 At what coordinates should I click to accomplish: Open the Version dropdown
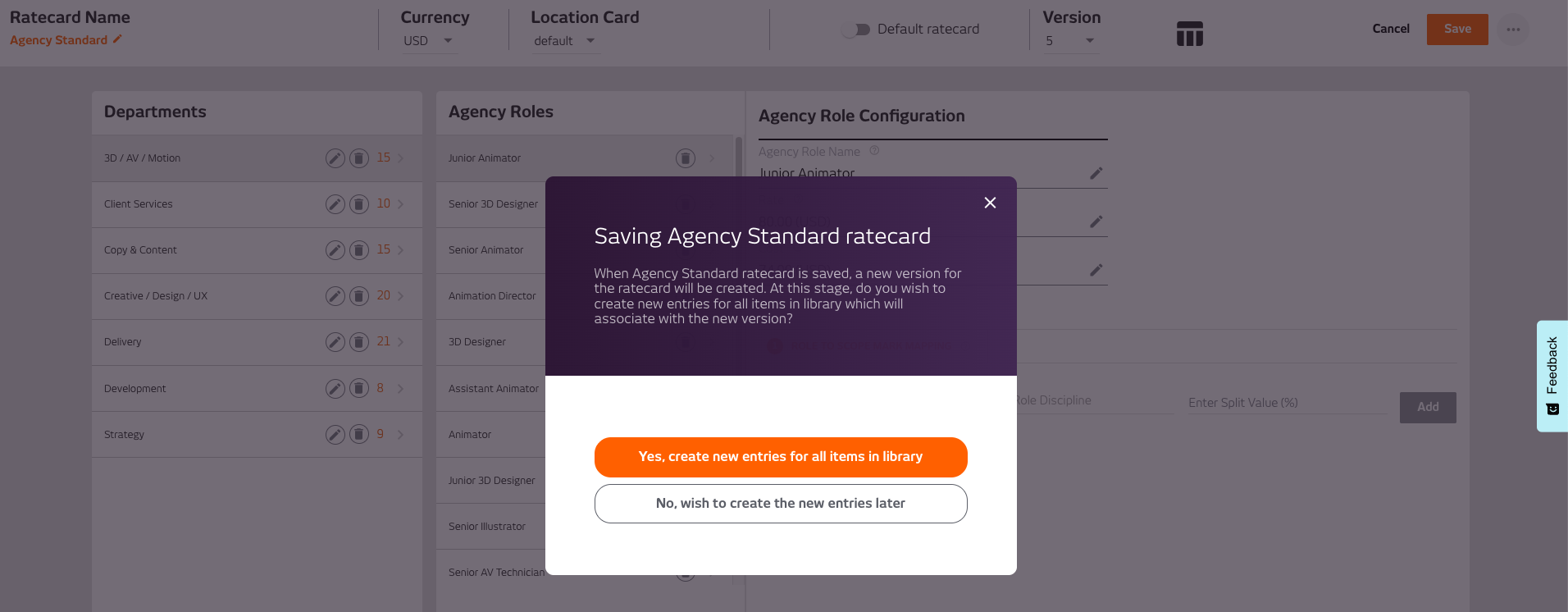point(1069,41)
